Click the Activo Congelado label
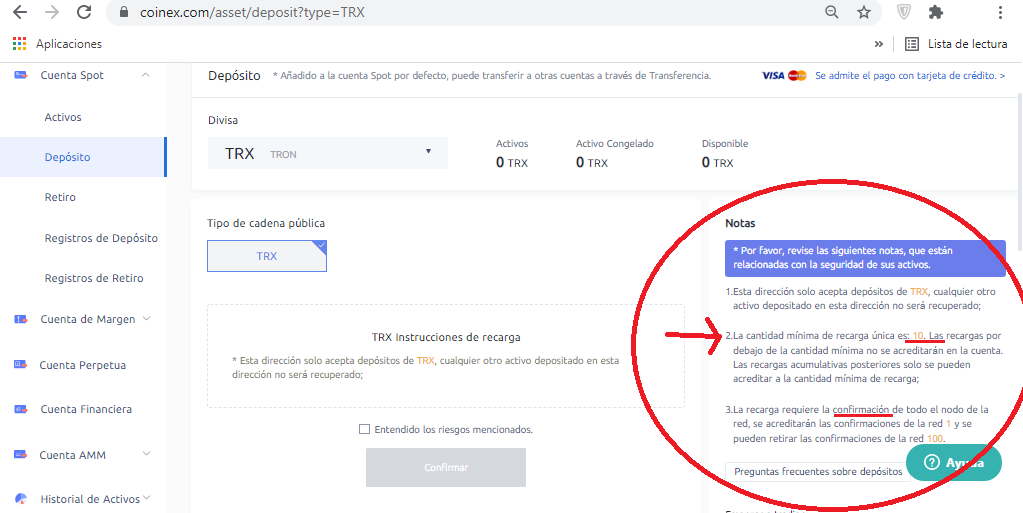 [615, 144]
